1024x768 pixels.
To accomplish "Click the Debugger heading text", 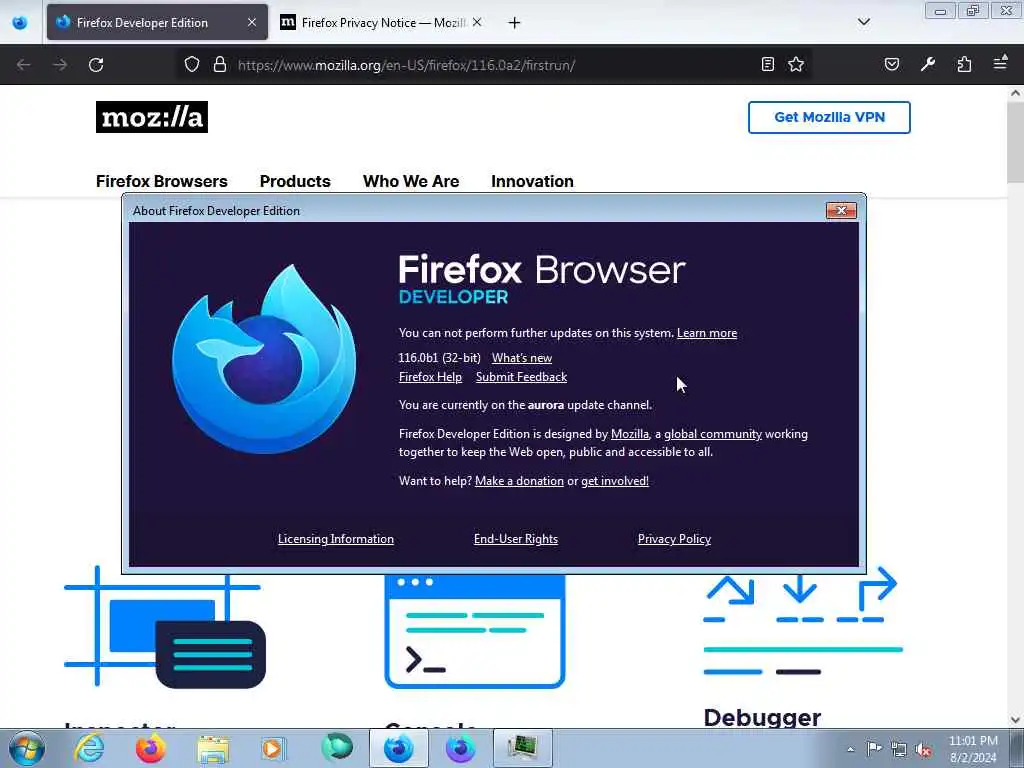I will click(x=762, y=718).
